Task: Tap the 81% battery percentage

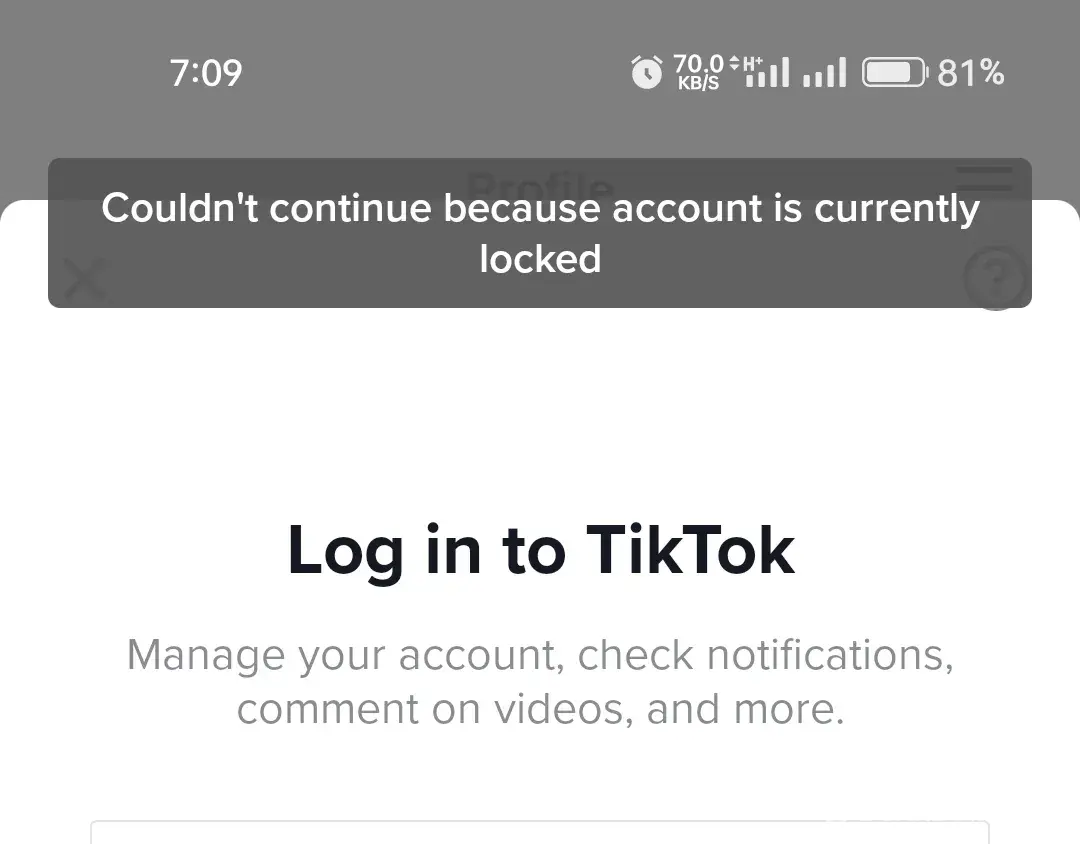Action: (971, 73)
